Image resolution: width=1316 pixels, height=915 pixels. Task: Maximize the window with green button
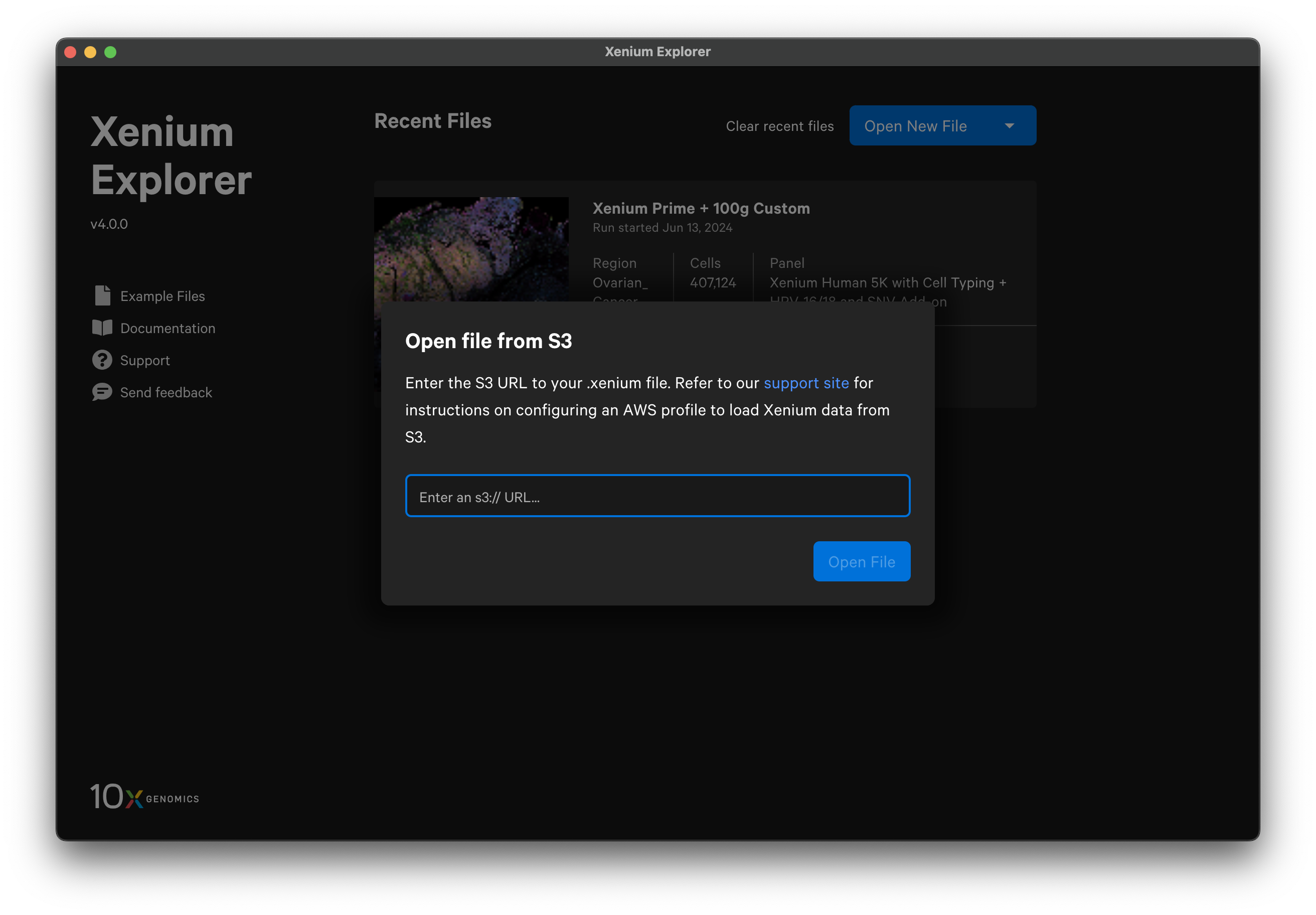[x=111, y=52]
